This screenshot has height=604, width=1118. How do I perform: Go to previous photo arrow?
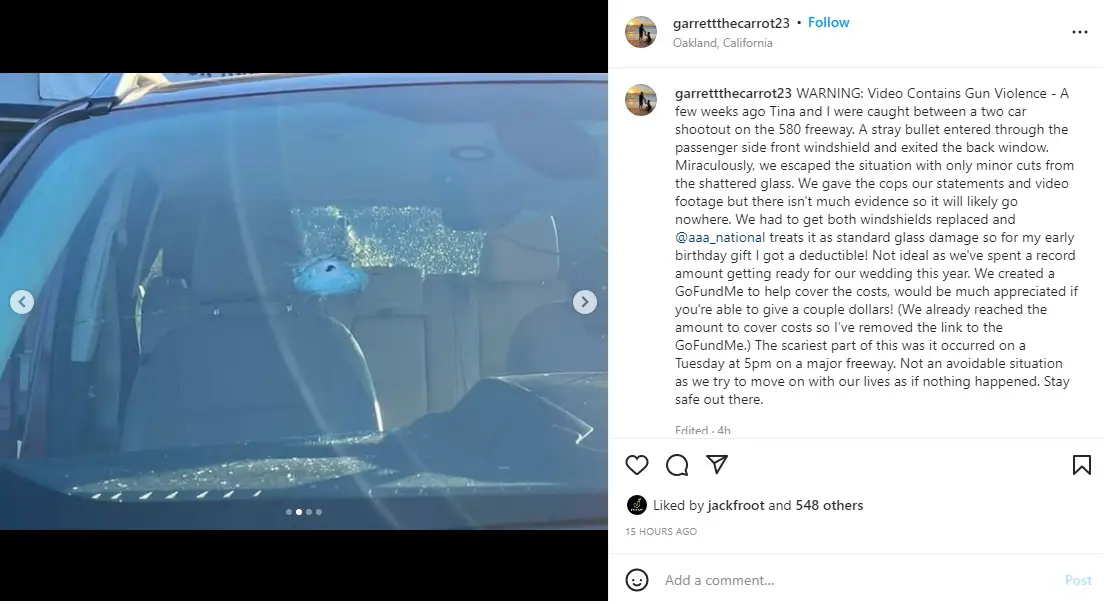click(x=22, y=302)
